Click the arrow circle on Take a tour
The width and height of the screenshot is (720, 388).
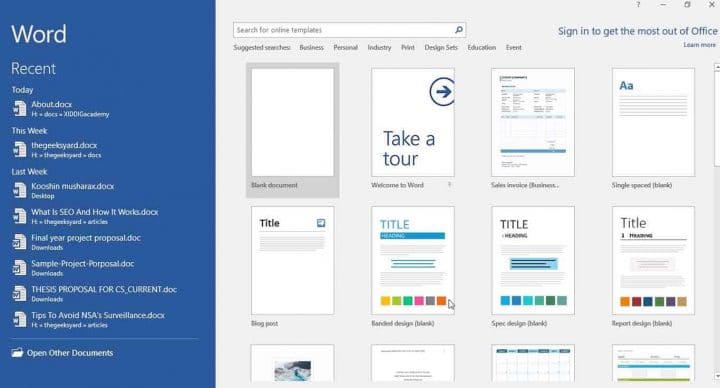pyautogui.click(x=442, y=92)
